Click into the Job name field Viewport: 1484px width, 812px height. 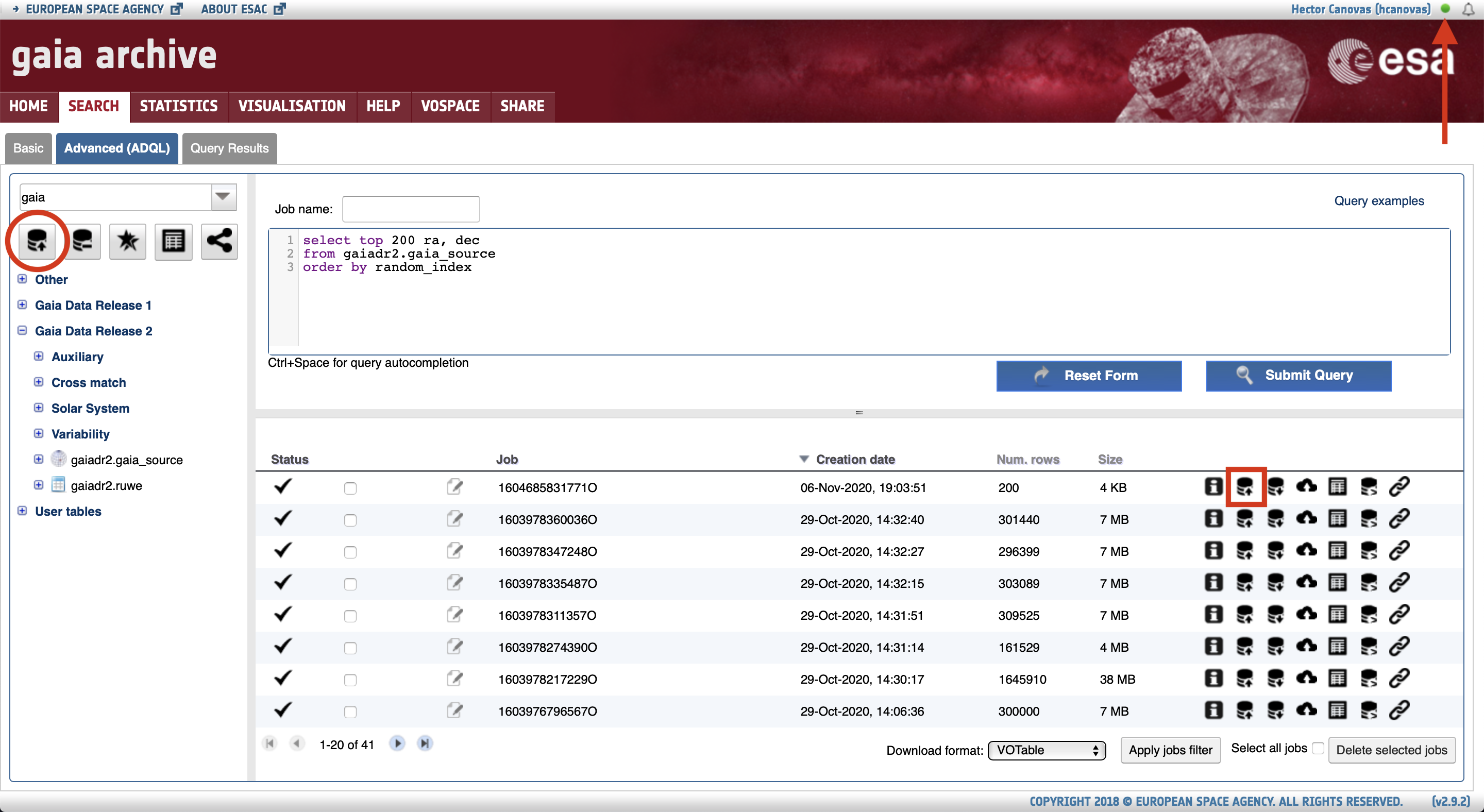(411, 209)
